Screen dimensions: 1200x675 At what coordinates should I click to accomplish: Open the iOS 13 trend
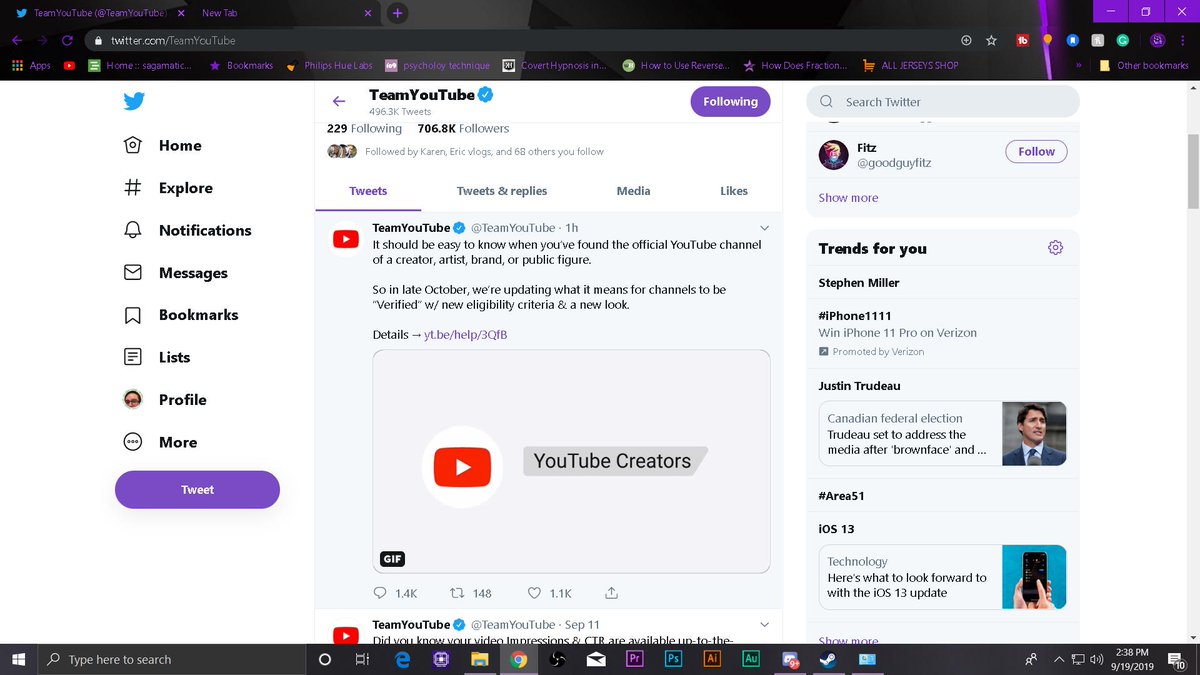[x=836, y=529]
